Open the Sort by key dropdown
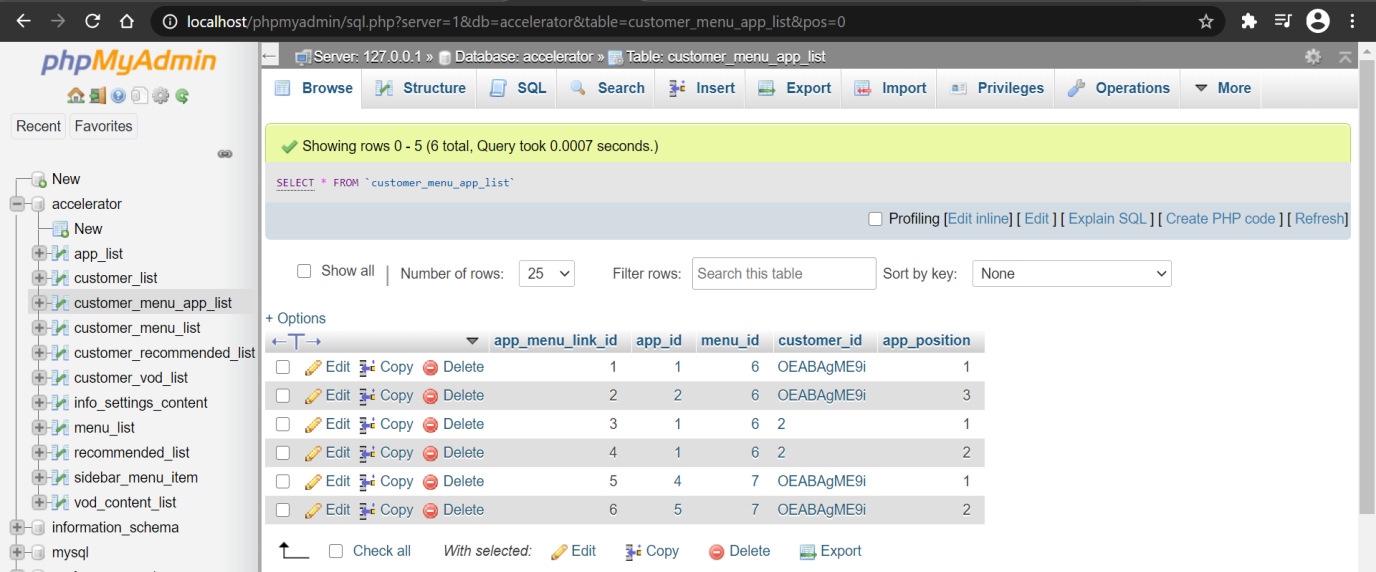Image resolution: width=1376 pixels, height=572 pixels. 1071,273
